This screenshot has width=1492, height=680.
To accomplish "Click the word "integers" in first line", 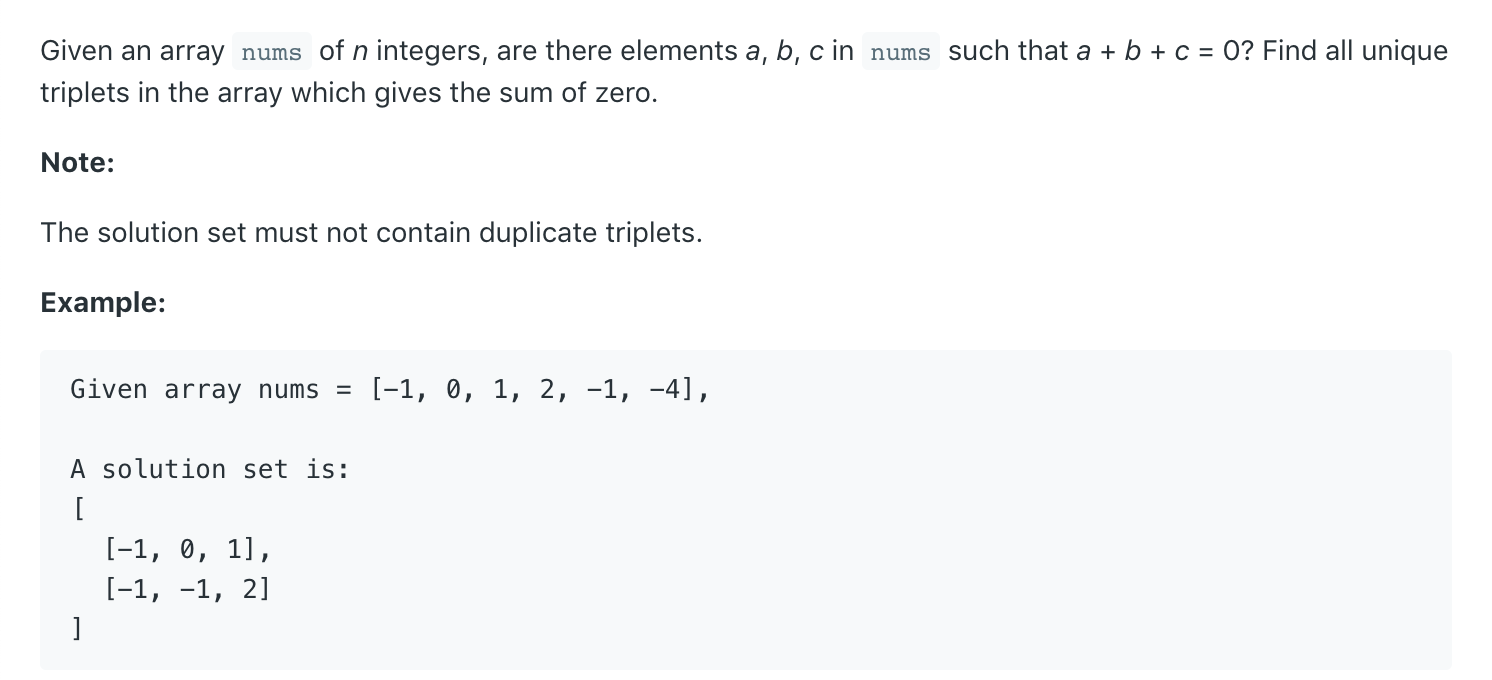I will coord(430,52).
